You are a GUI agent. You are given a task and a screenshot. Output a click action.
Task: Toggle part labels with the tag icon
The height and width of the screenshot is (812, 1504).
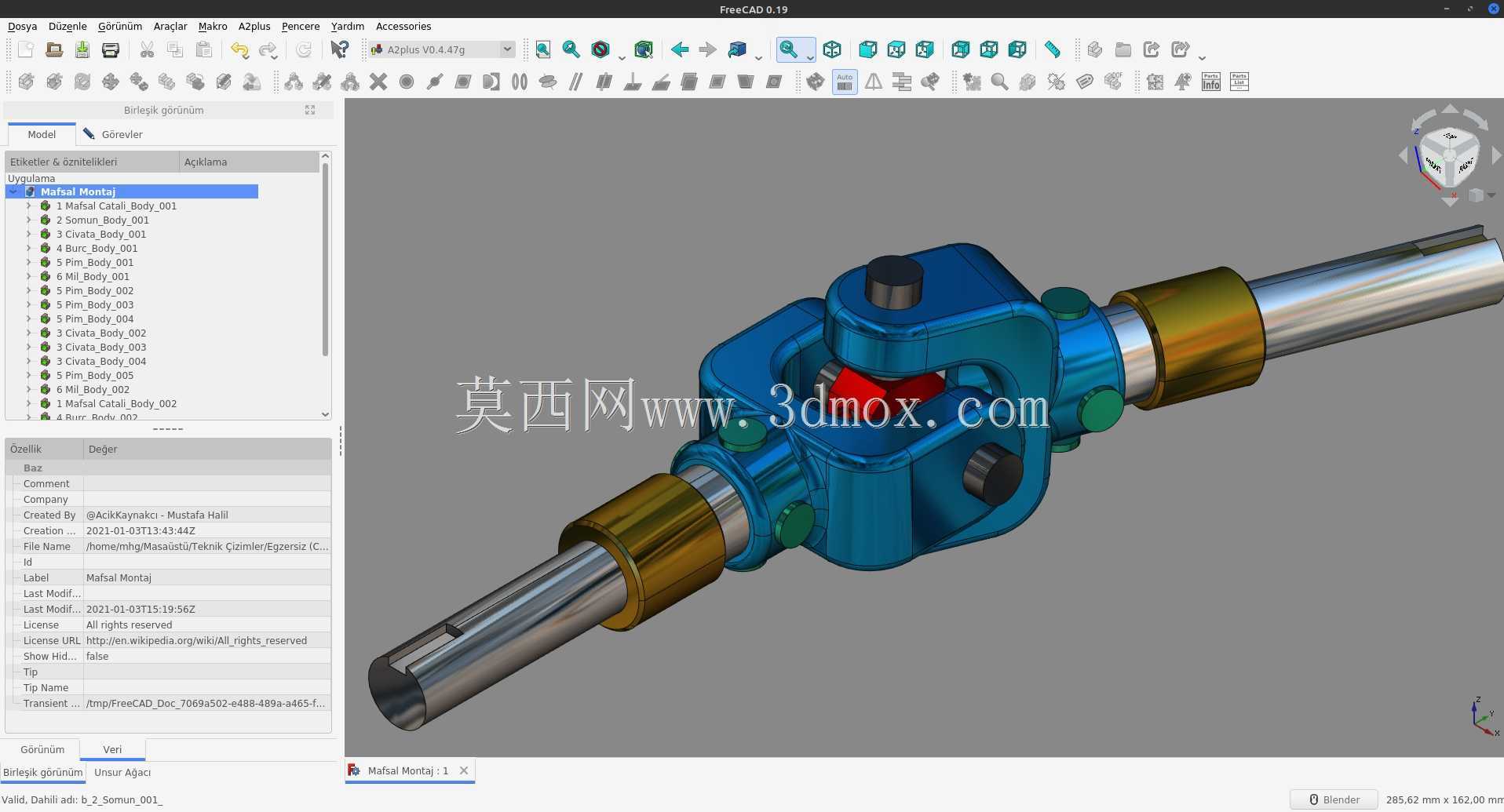tap(1084, 82)
